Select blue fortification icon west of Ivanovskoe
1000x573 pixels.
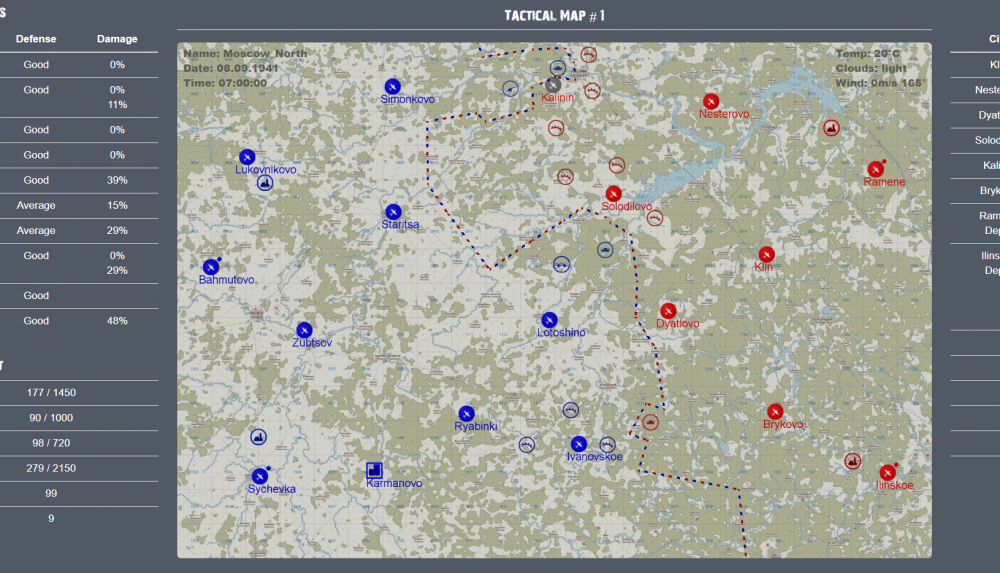526,444
